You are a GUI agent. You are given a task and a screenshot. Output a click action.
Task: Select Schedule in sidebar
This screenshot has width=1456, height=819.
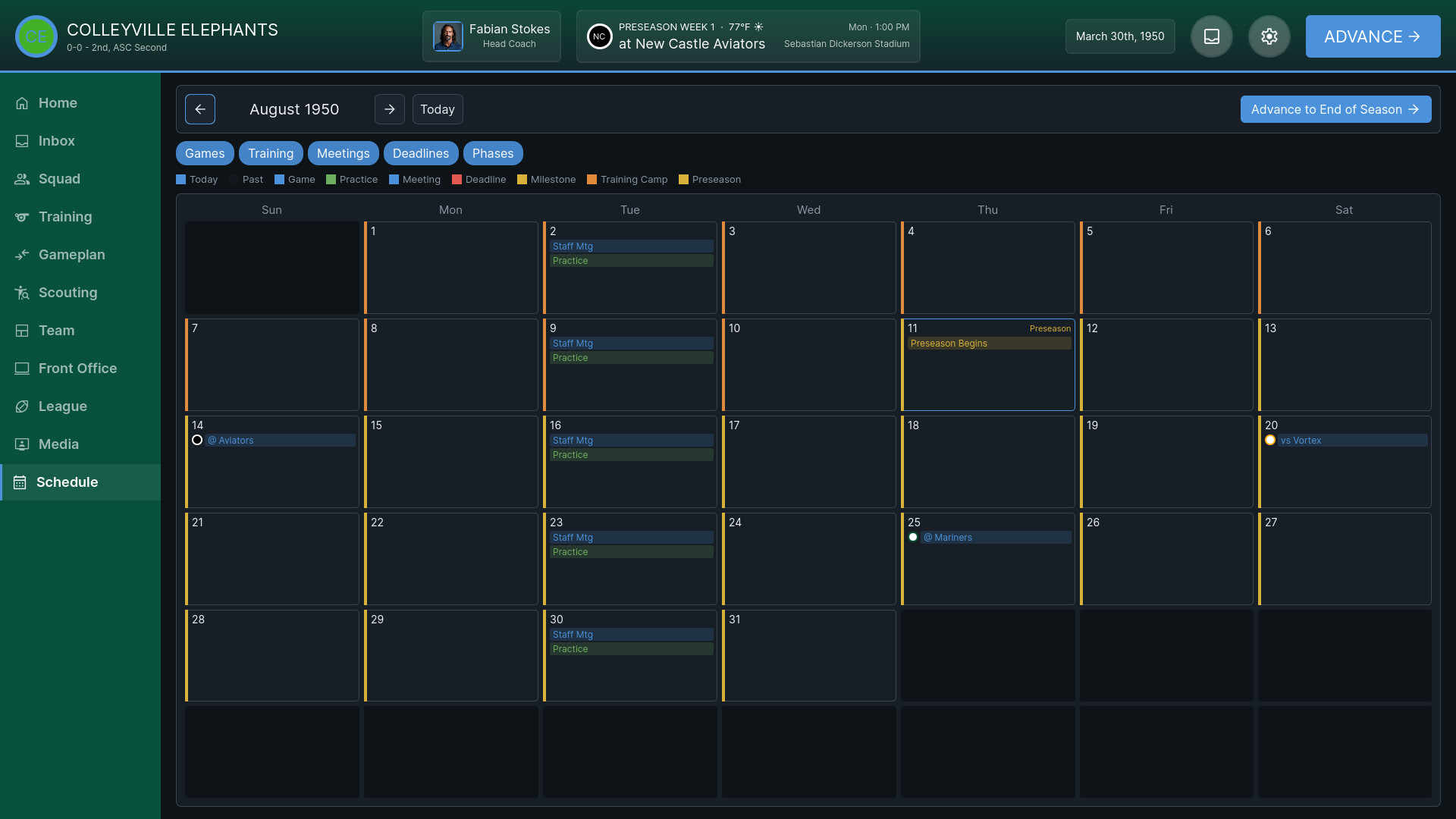[80, 482]
